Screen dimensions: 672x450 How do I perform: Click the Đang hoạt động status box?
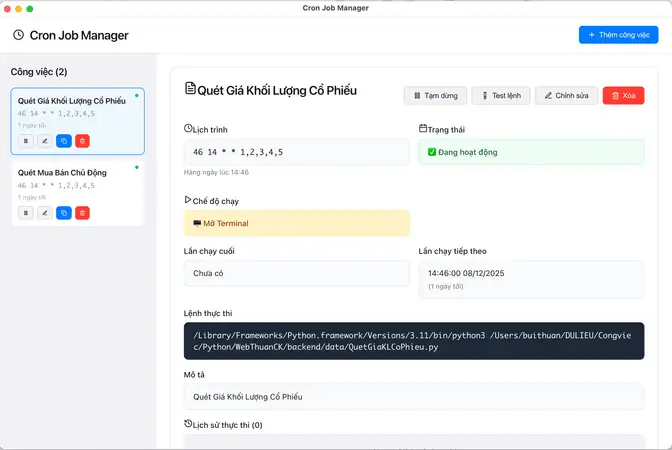click(x=531, y=152)
